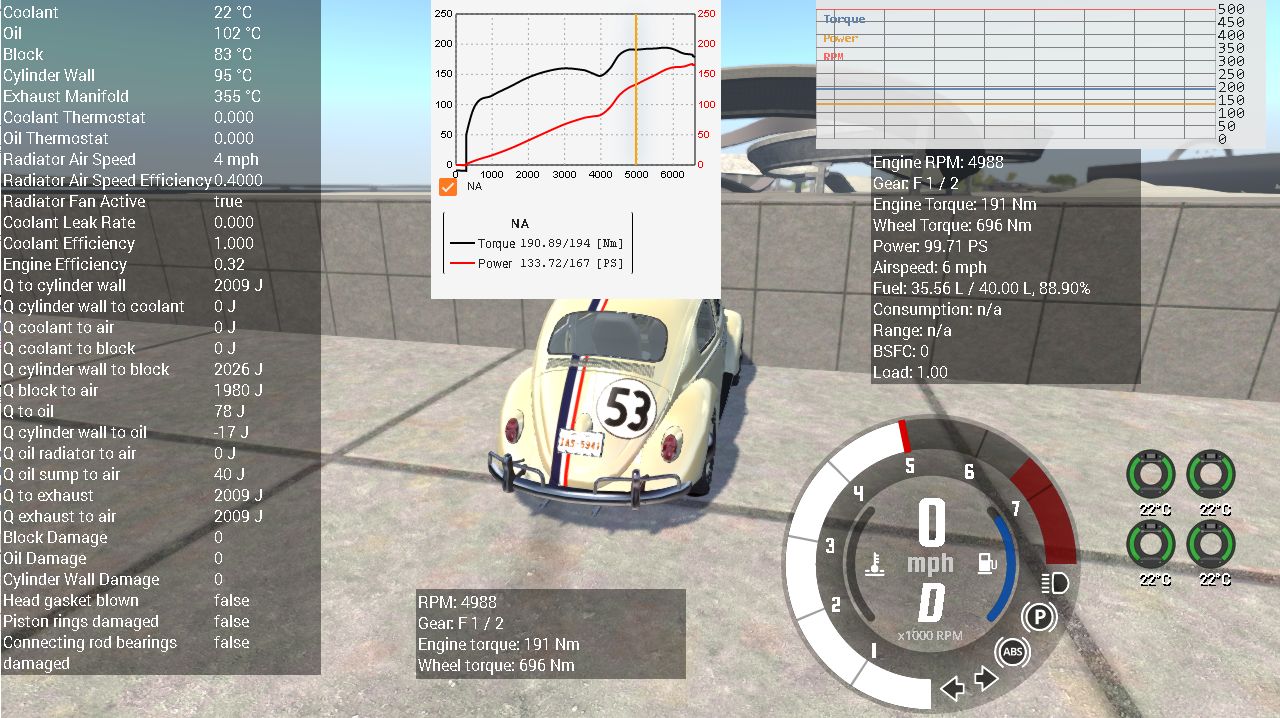Click the bottom panel Engine torque: 191 Nm line
1280x718 pixels.
pyautogui.click(x=499, y=644)
